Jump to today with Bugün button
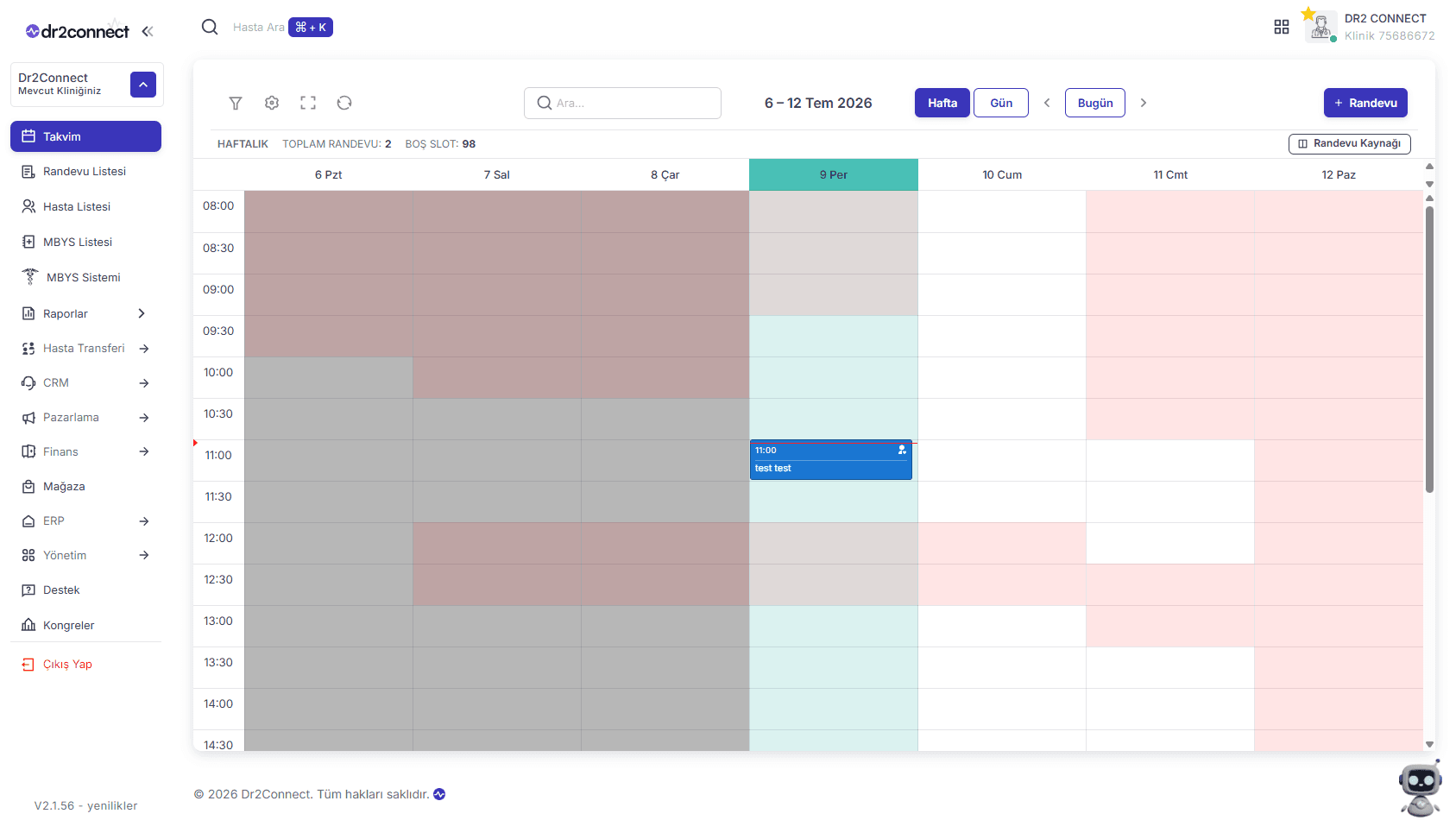Image resolution: width=1456 pixels, height=820 pixels. pos(1095,103)
